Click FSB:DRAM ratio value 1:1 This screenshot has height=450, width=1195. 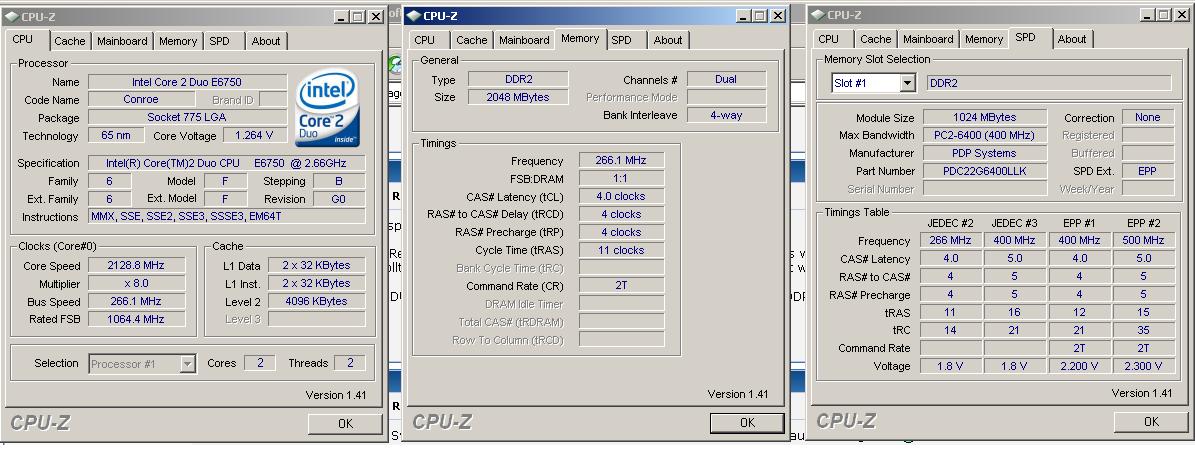[x=621, y=178]
